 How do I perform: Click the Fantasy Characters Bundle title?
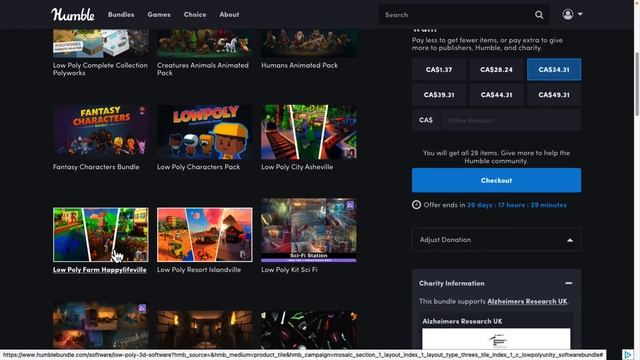point(96,167)
